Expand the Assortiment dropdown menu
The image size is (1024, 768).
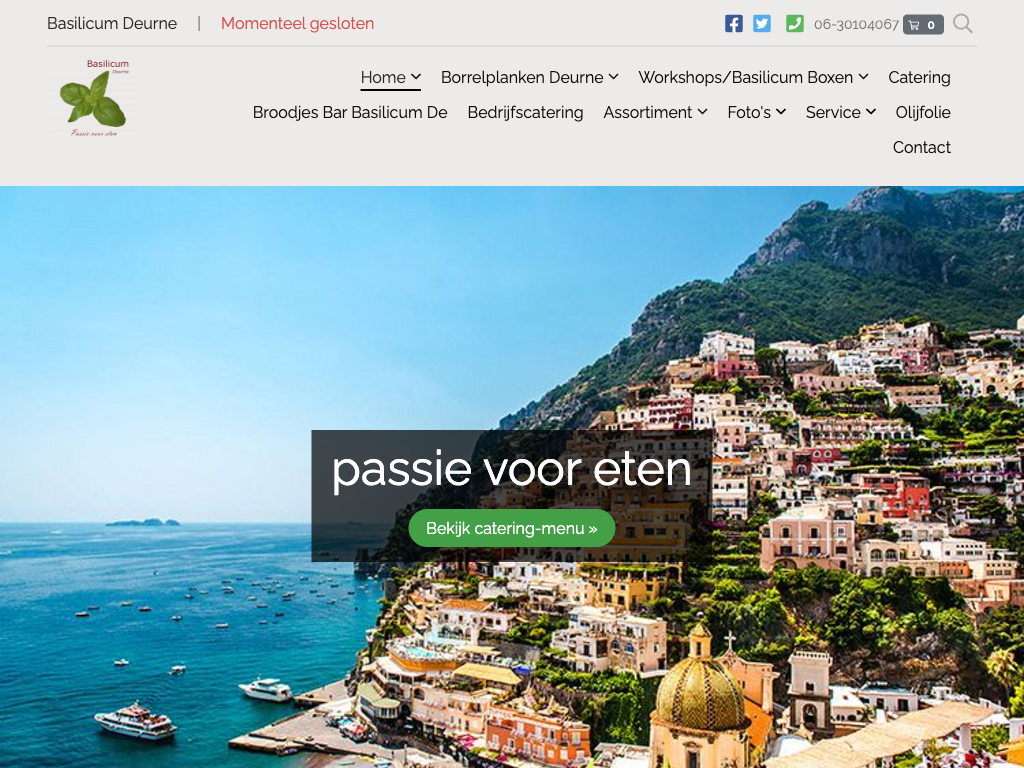coord(703,112)
